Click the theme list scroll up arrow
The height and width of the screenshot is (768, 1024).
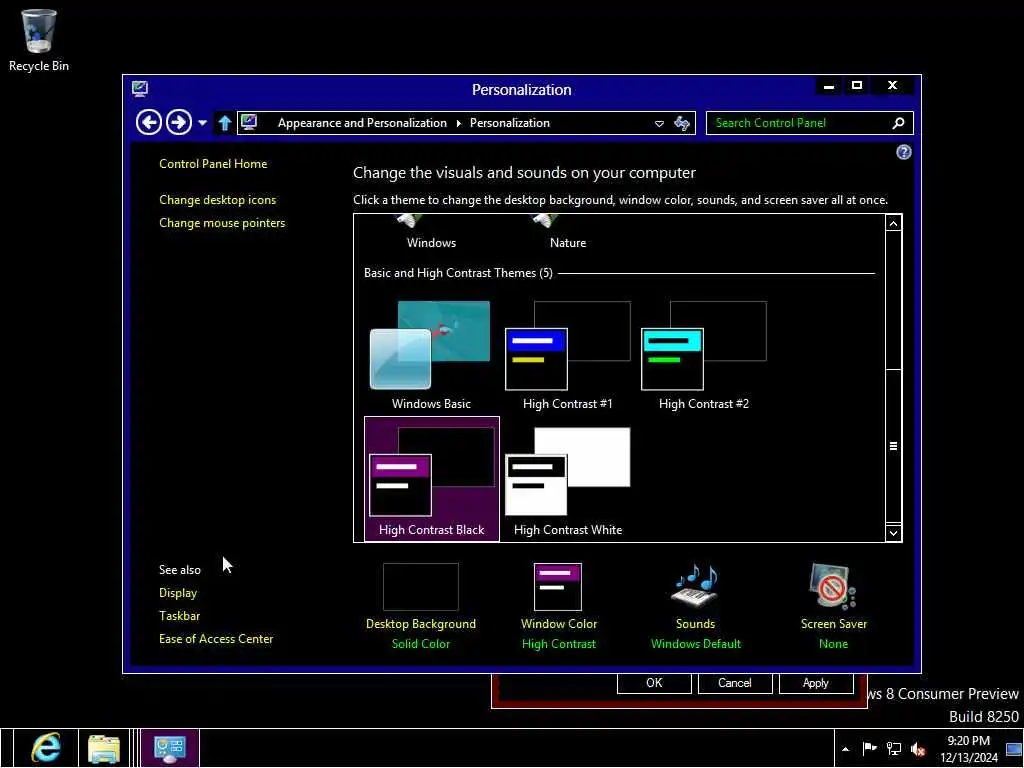pos(893,223)
